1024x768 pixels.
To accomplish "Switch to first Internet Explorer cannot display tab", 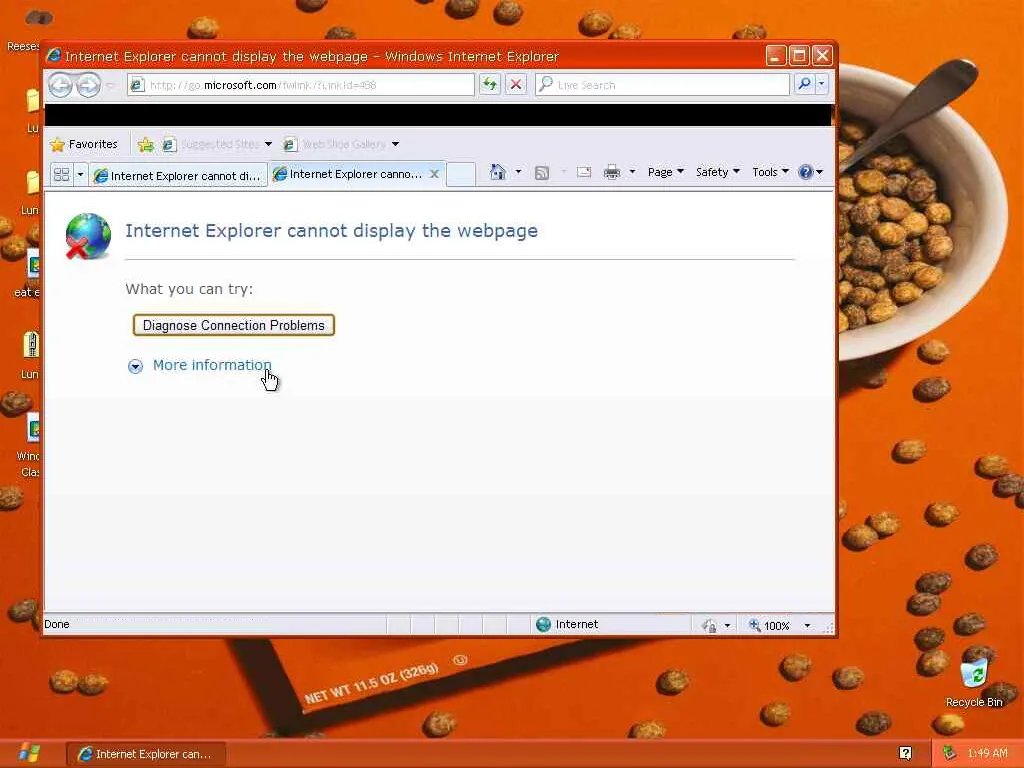I will (178, 176).
